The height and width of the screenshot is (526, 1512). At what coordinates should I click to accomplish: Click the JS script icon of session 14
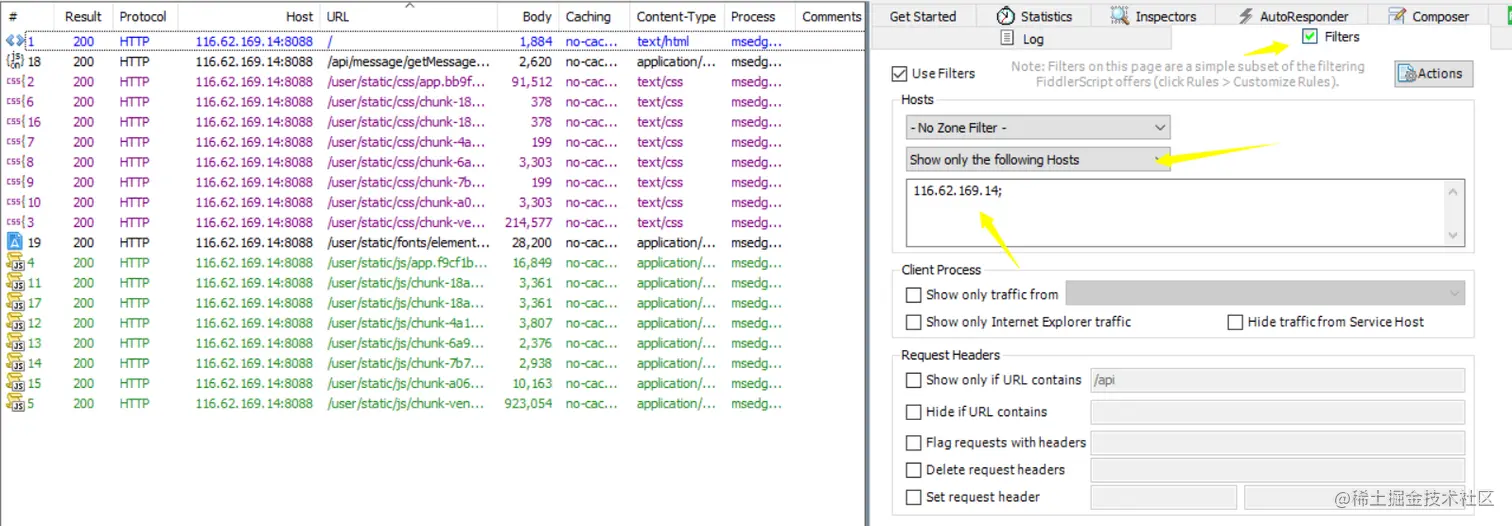[15, 363]
